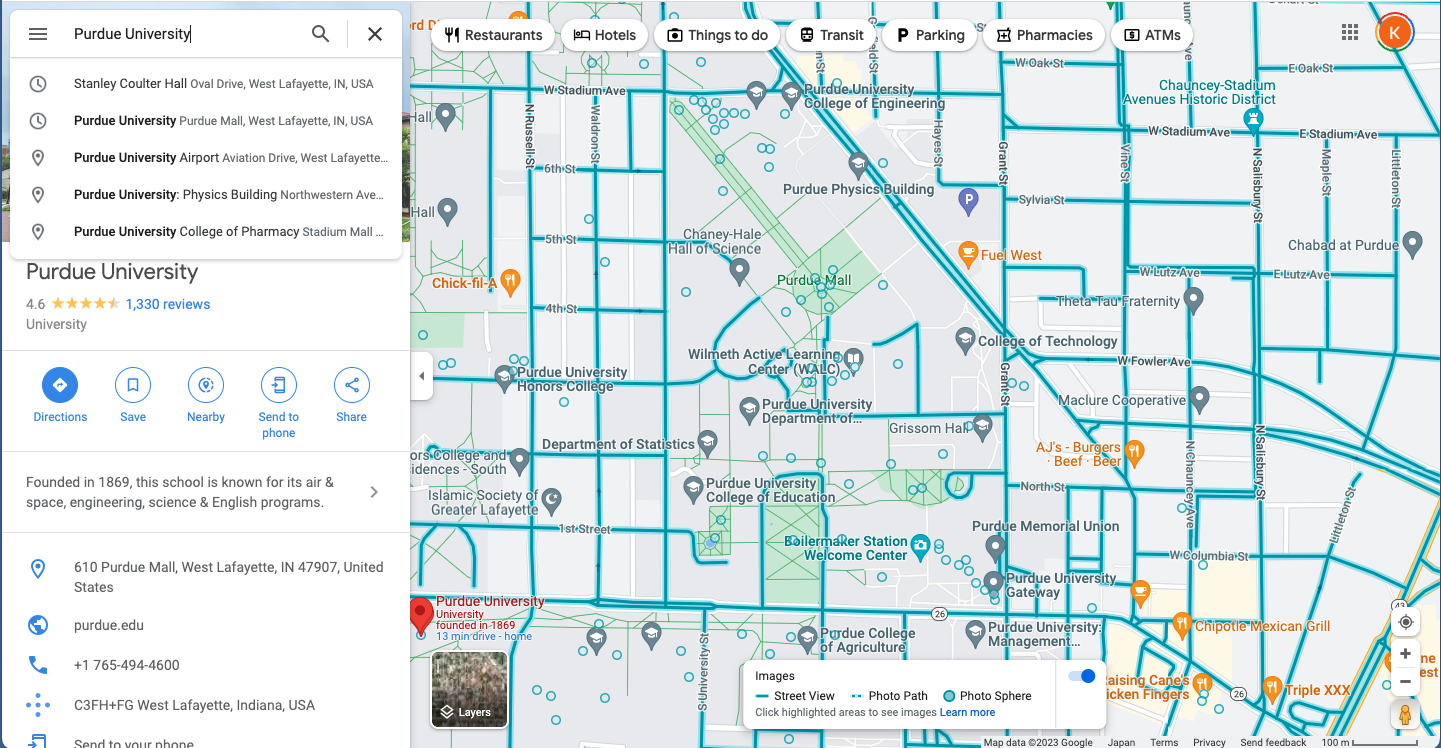Click the address 610 Purdue Mall row
This screenshot has width=1441, height=748.
(x=206, y=577)
